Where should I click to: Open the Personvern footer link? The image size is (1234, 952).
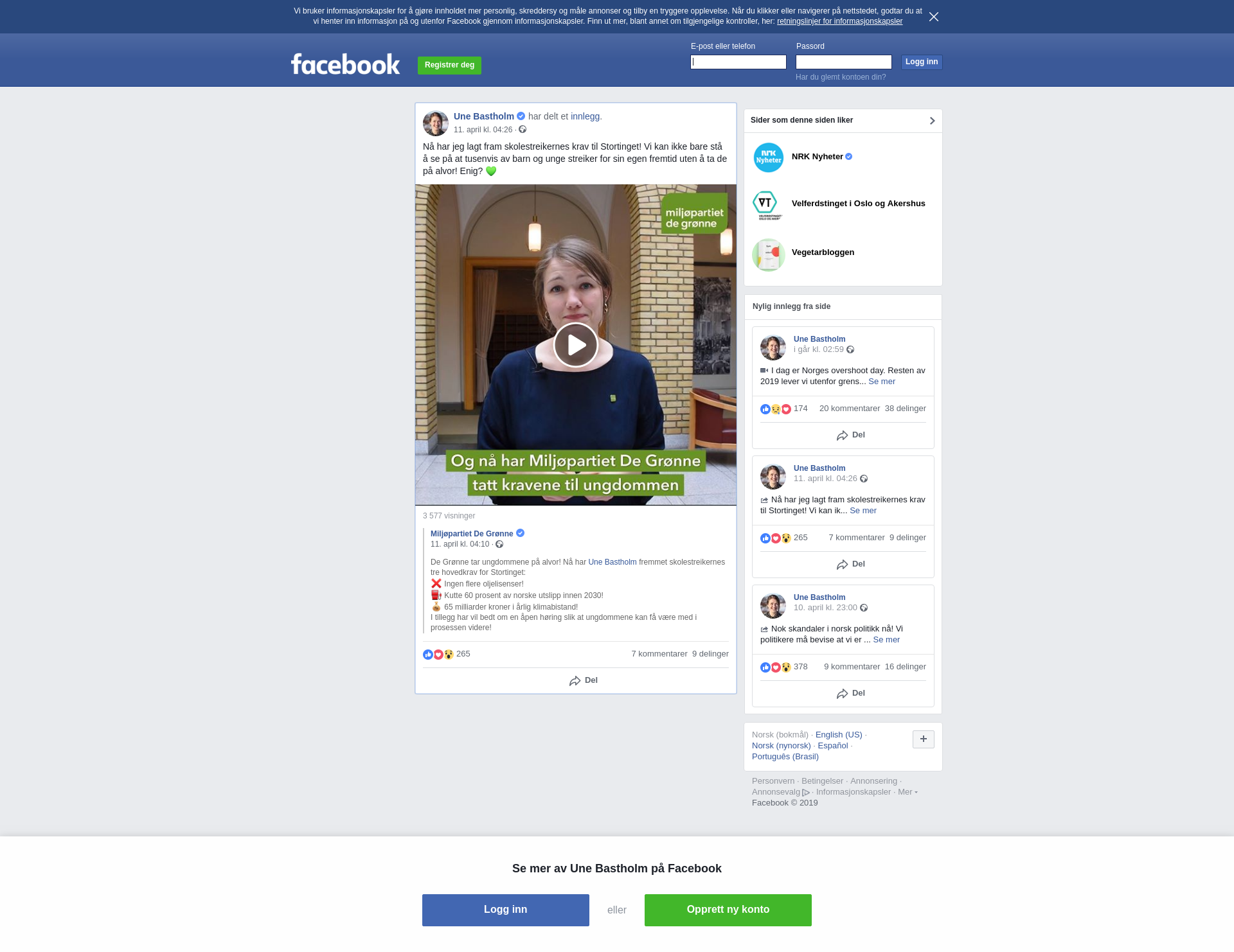point(773,781)
